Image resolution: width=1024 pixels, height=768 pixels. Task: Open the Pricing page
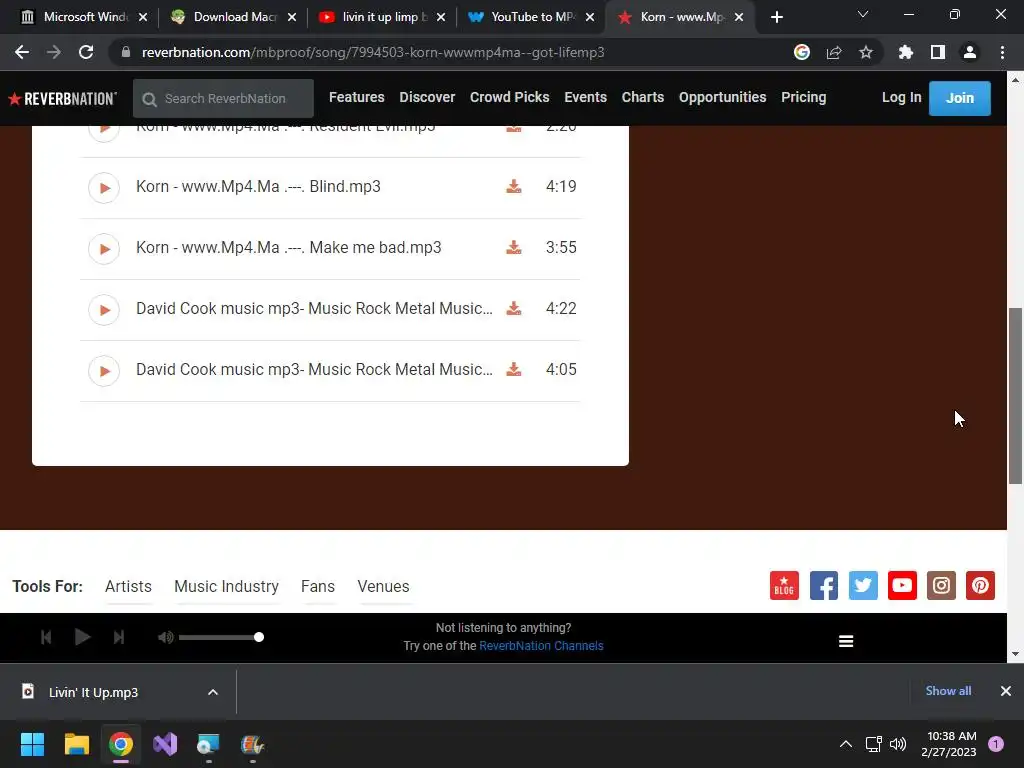coord(803,97)
